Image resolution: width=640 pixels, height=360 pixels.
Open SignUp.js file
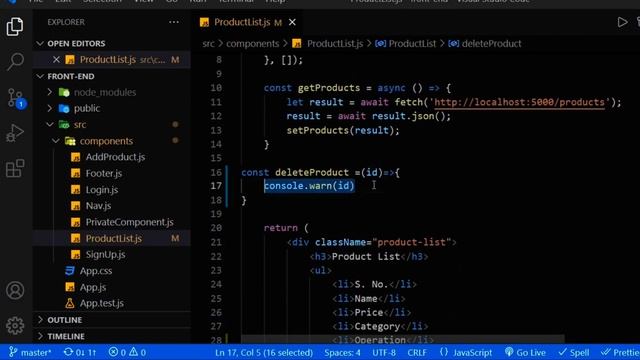105,254
